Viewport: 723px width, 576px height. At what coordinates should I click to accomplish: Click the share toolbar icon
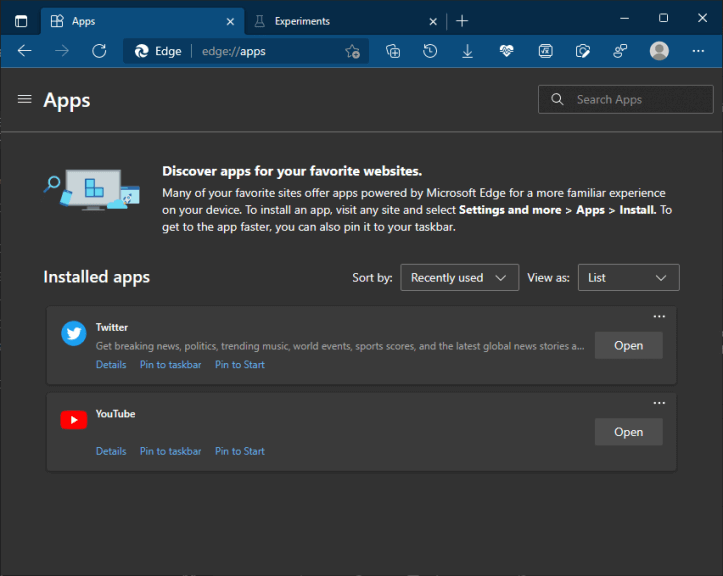click(x=620, y=51)
